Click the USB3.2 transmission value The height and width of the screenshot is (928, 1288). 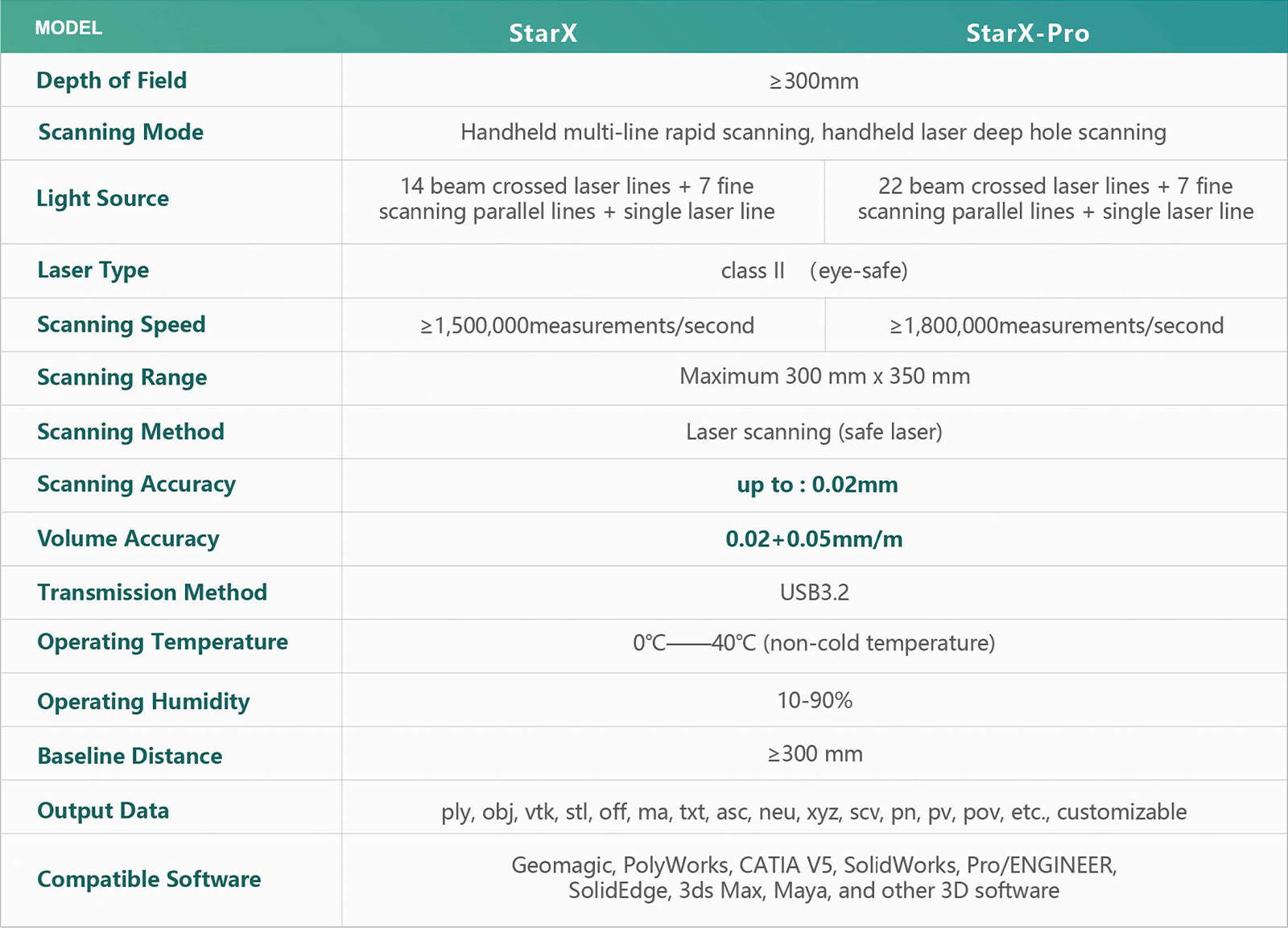pyautogui.click(x=815, y=593)
